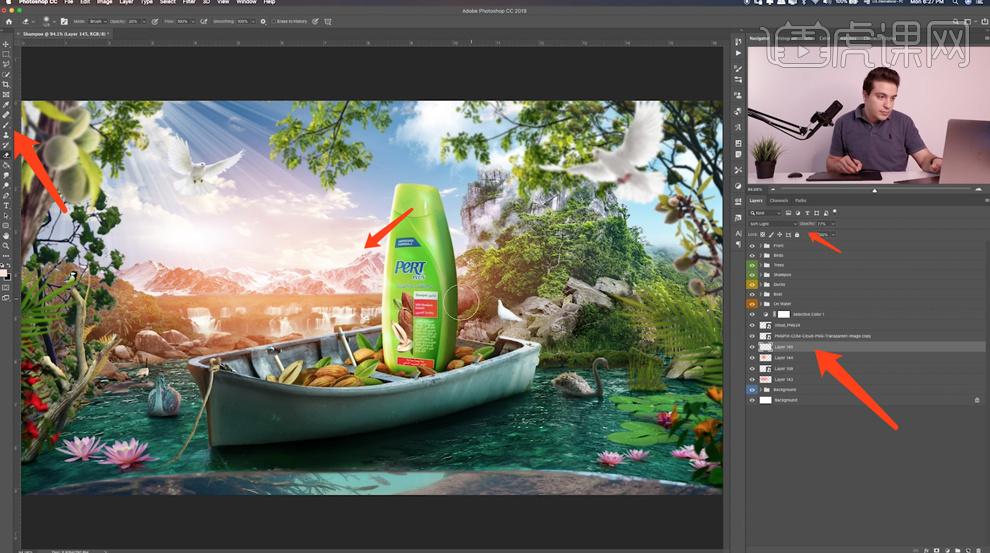
Task: Turn layer filtering on or off
Action: coord(835,213)
